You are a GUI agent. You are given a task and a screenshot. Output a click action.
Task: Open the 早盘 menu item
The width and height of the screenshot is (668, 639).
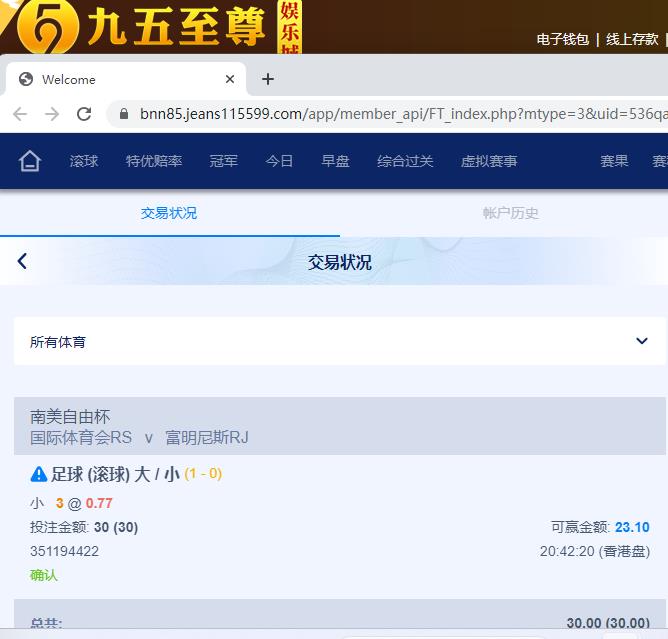[335, 161]
